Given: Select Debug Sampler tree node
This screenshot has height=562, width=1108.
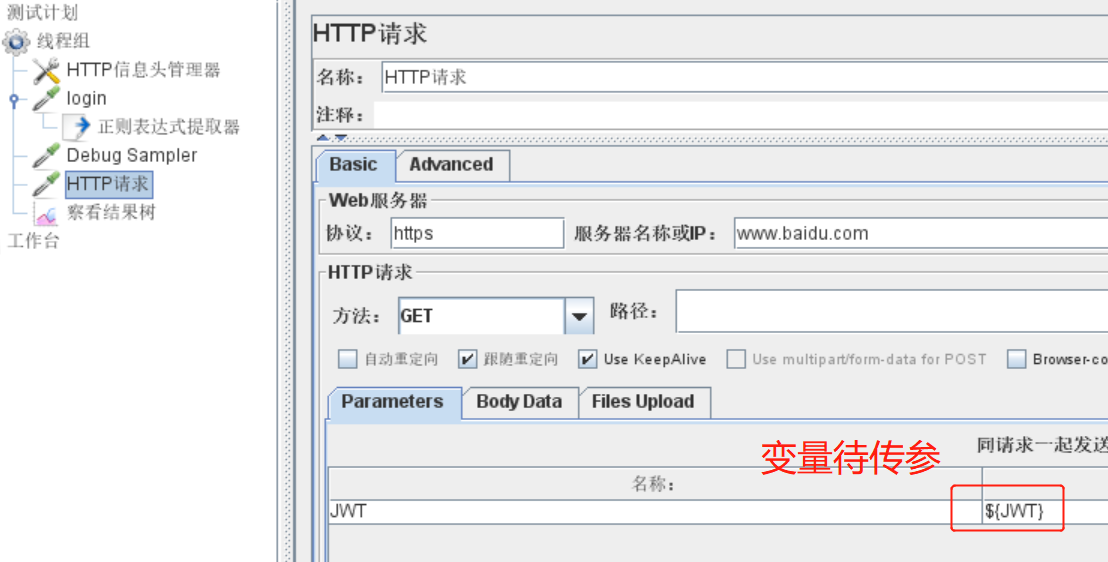Looking at the screenshot, I should pyautogui.click(x=131, y=156).
